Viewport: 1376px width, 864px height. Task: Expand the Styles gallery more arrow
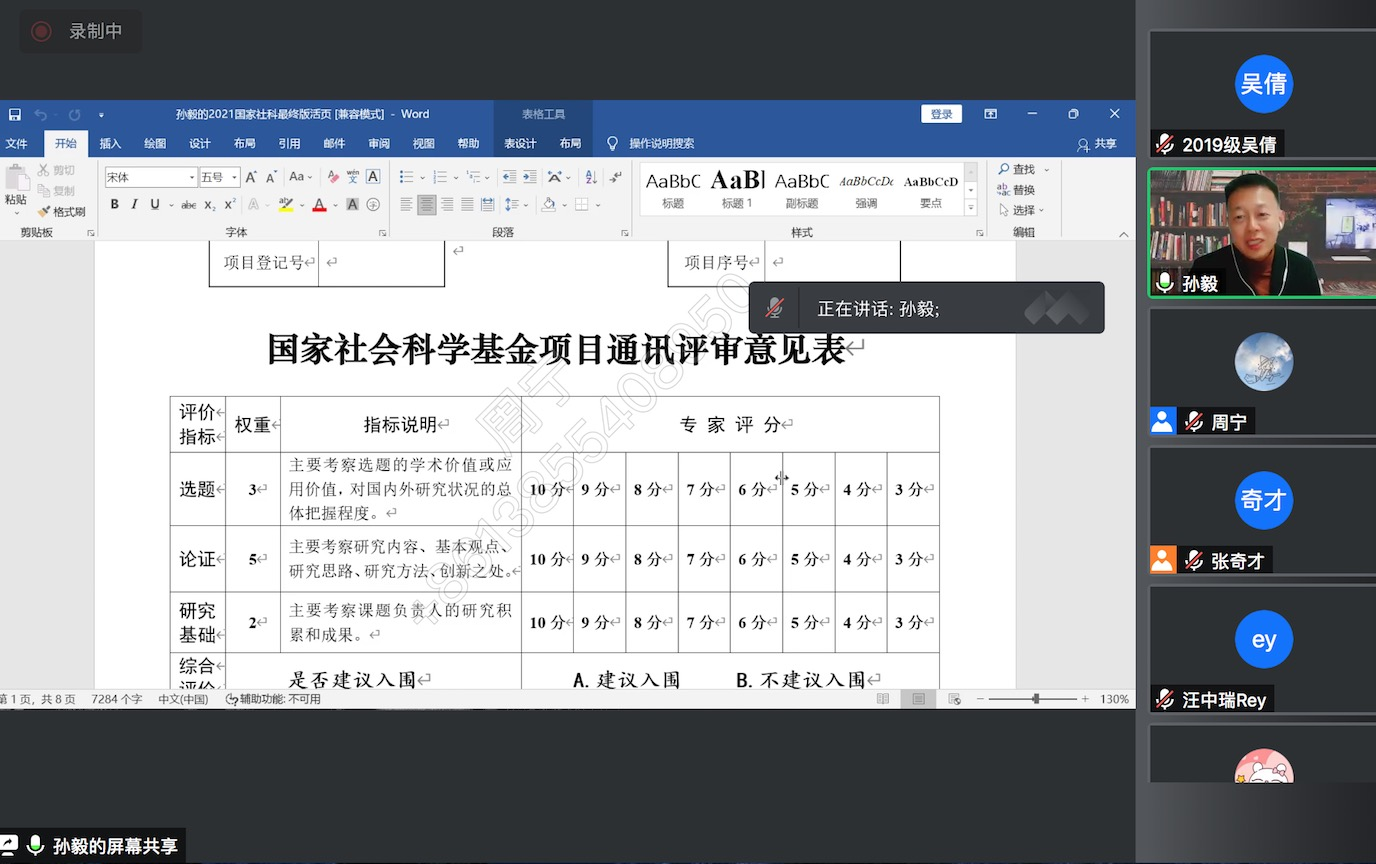pyautogui.click(x=970, y=208)
